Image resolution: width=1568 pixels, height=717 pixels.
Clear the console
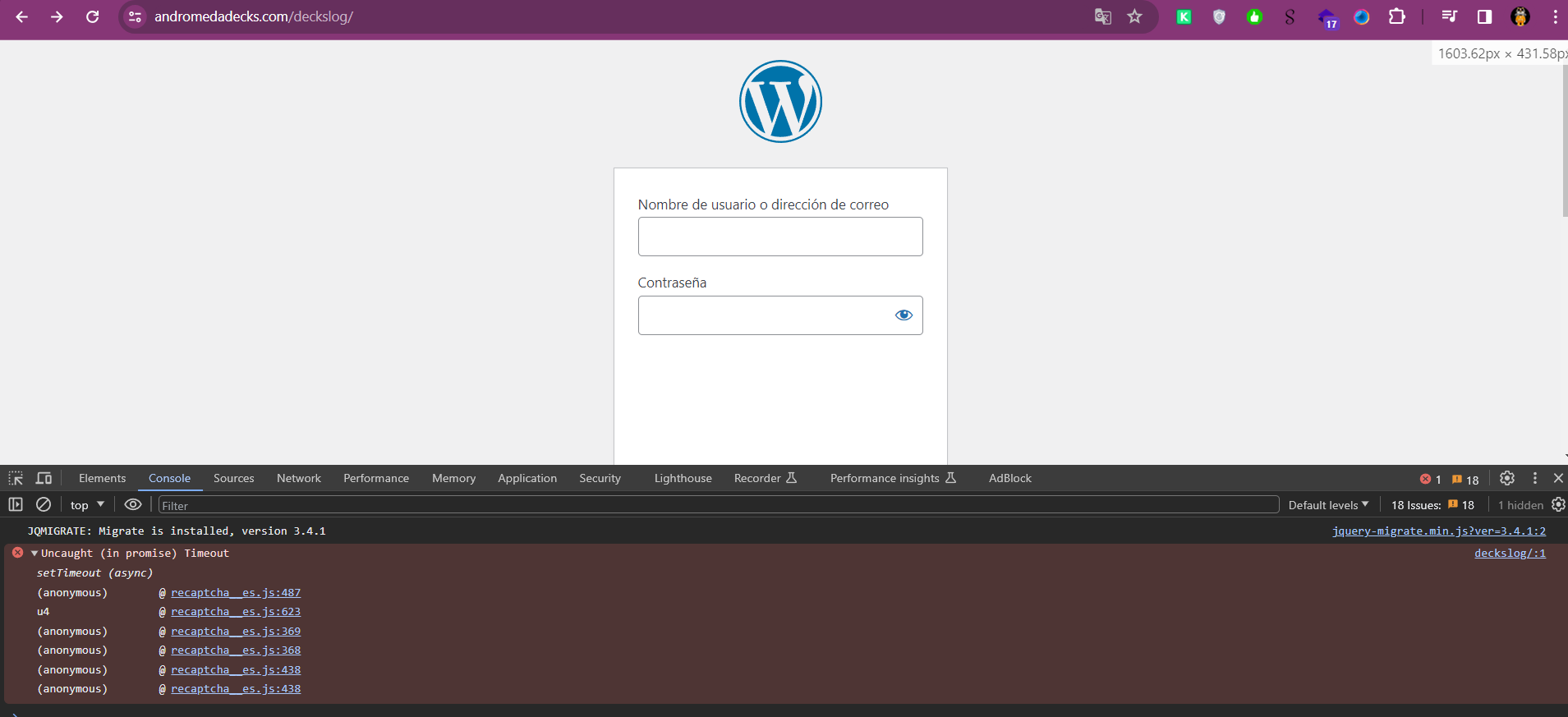point(44,504)
